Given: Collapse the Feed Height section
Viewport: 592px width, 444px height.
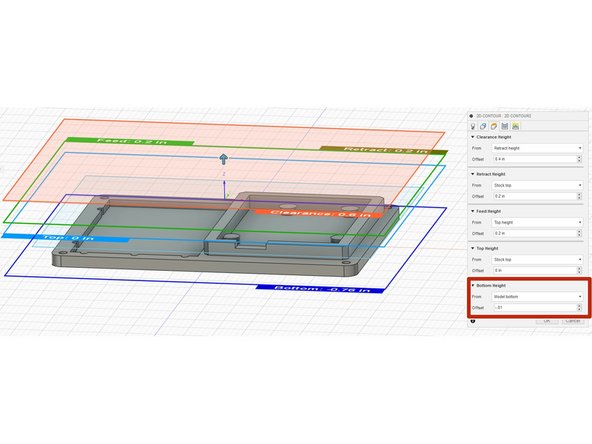Looking at the screenshot, I should [473, 211].
